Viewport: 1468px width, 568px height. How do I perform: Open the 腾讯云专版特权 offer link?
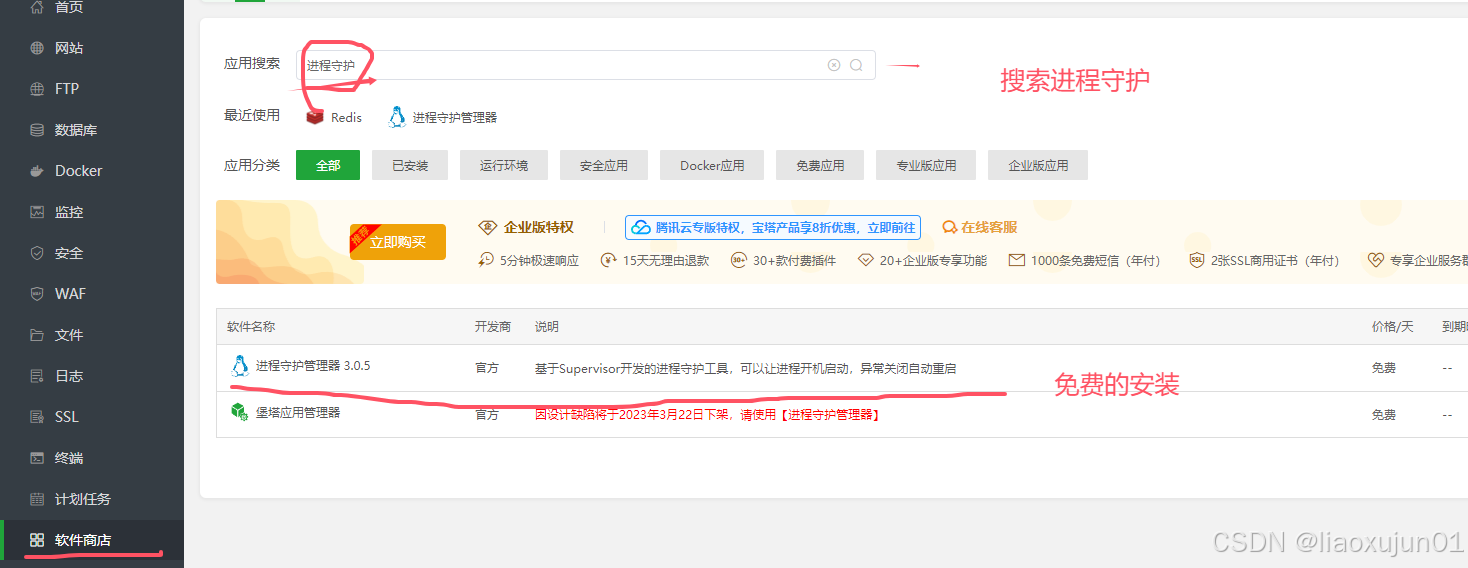773,227
